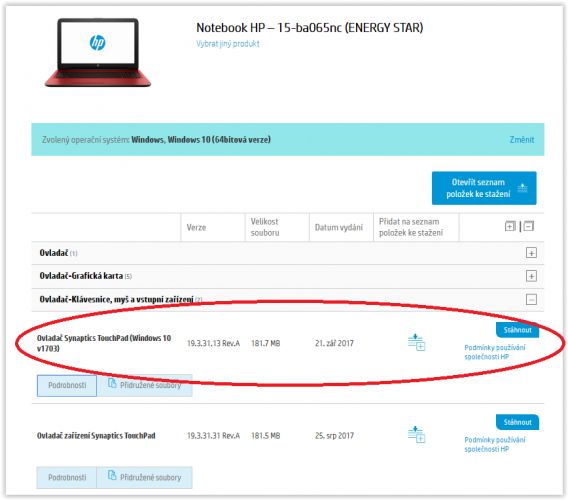Open Podrobnosti tab for second TouchPad driver
Image resolution: width=568 pixels, height=500 pixels.
[x=67, y=478]
